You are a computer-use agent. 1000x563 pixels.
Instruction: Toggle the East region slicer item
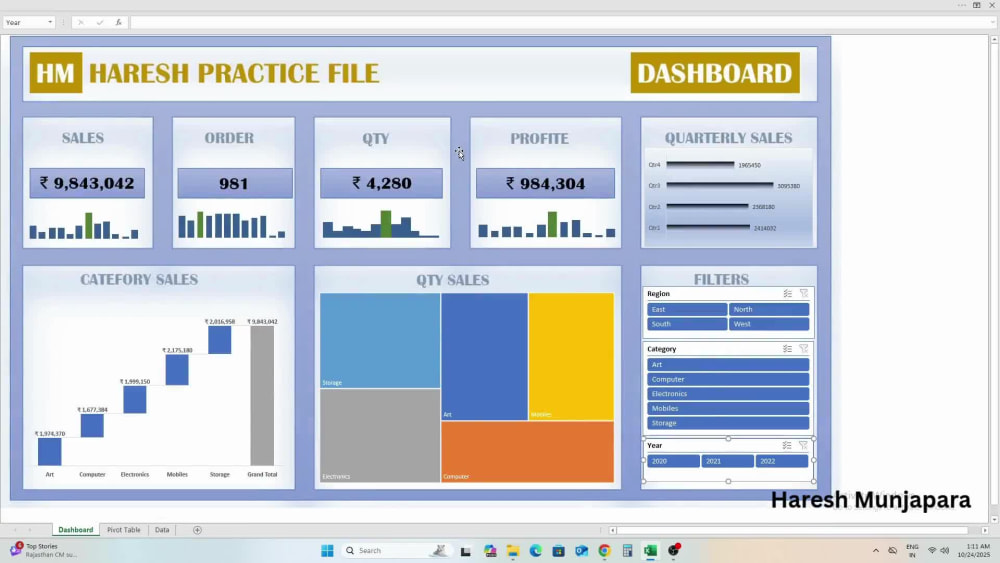(x=687, y=309)
